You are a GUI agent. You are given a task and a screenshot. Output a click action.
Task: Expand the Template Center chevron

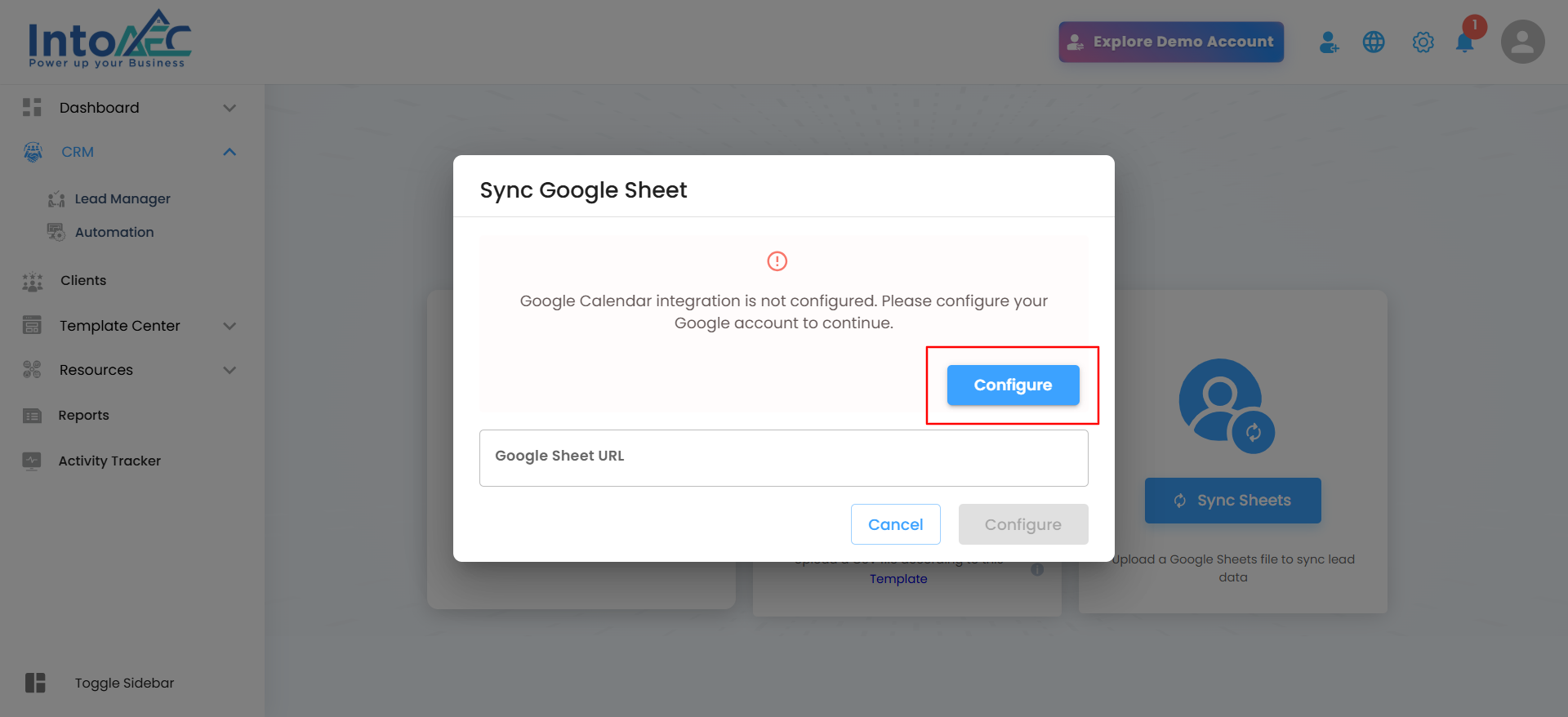coord(229,326)
